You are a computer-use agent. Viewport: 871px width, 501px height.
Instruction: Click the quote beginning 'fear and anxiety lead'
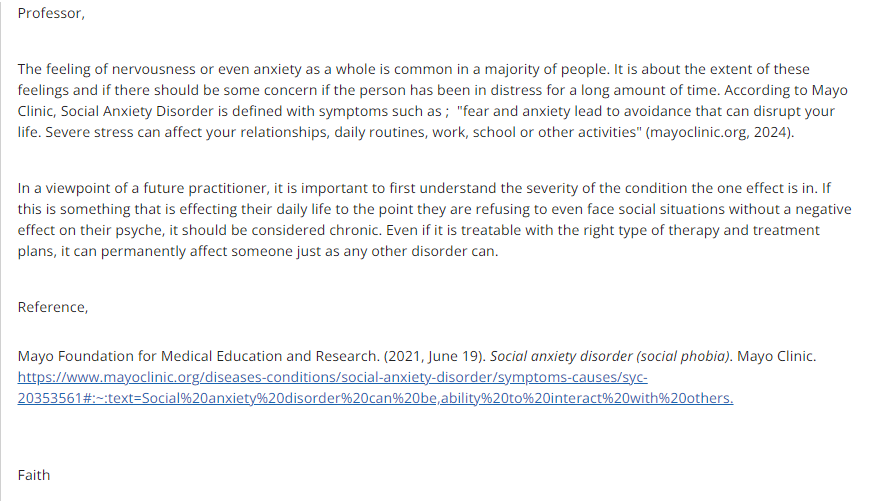[645, 111]
